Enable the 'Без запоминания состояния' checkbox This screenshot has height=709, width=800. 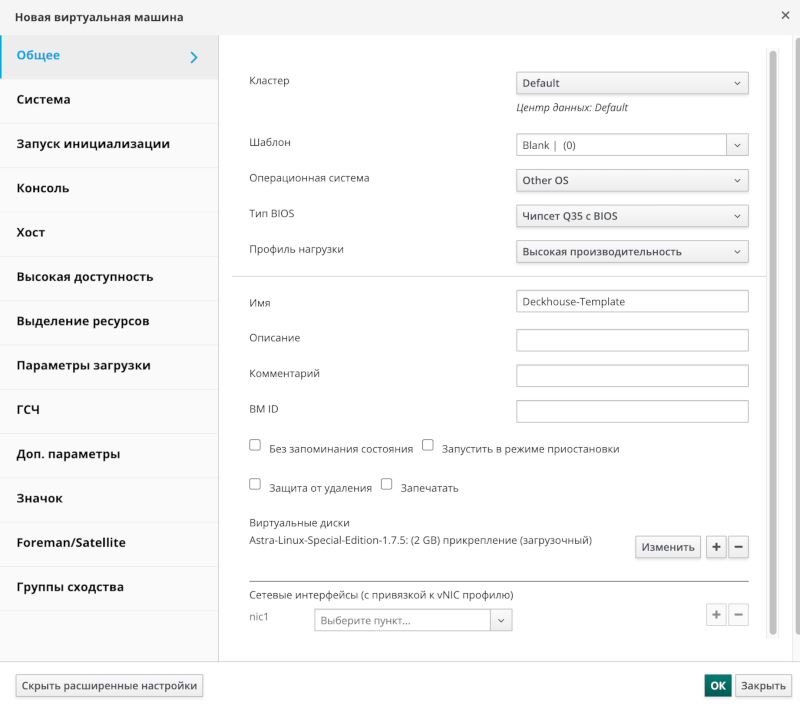(x=255, y=446)
